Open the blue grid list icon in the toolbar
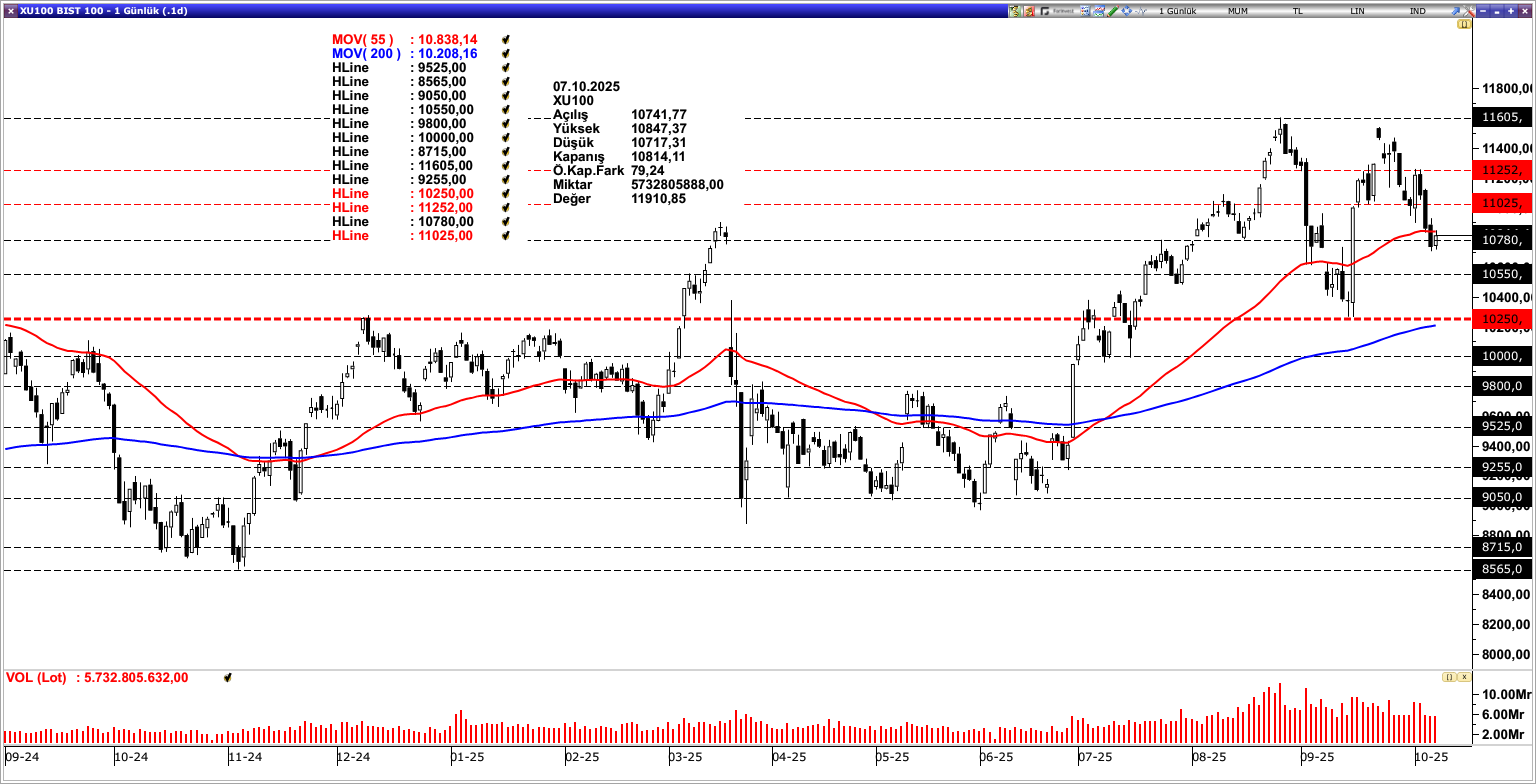The width and height of the screenshot is (1536, 784). (1085, 11)
